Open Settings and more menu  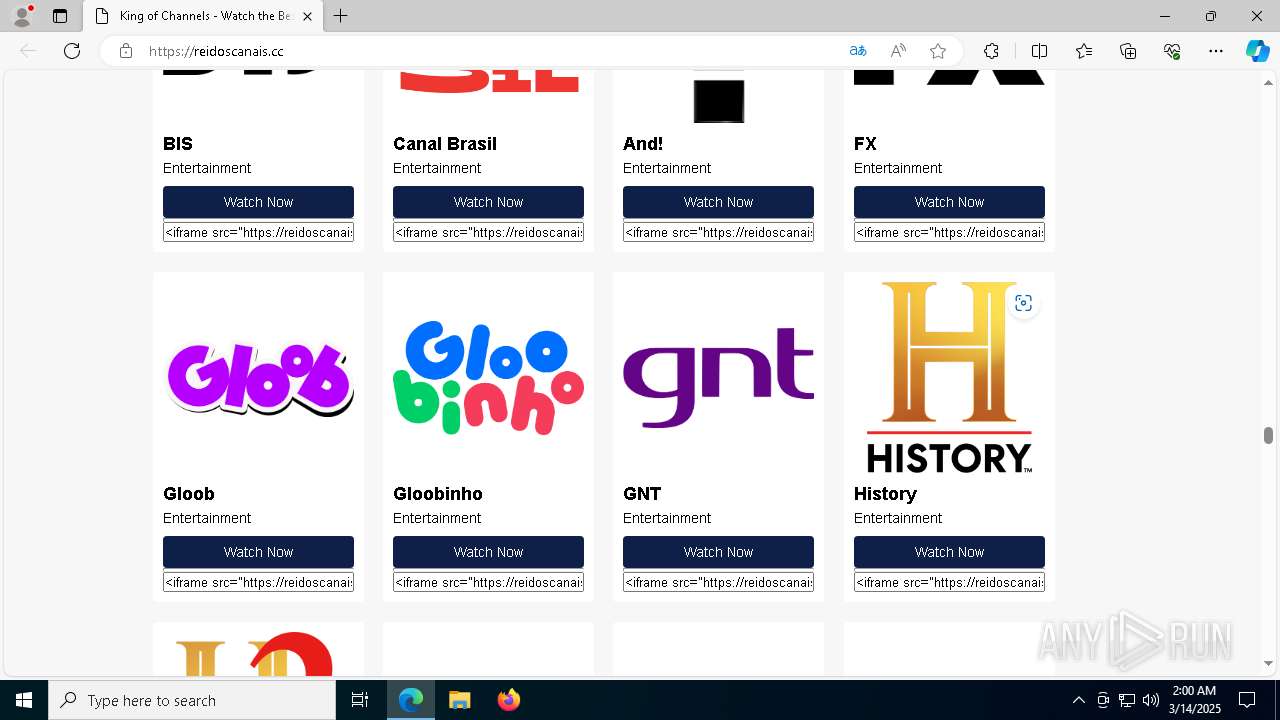(1216, 51)
